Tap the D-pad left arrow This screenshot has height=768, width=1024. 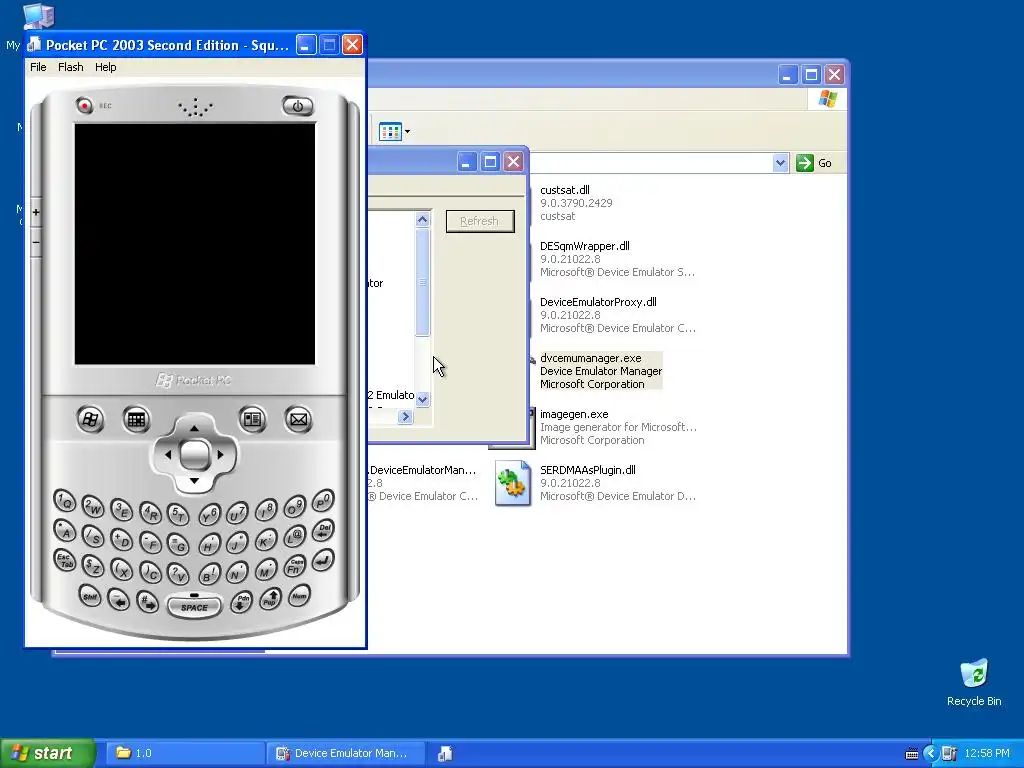[x=167, y=455]
